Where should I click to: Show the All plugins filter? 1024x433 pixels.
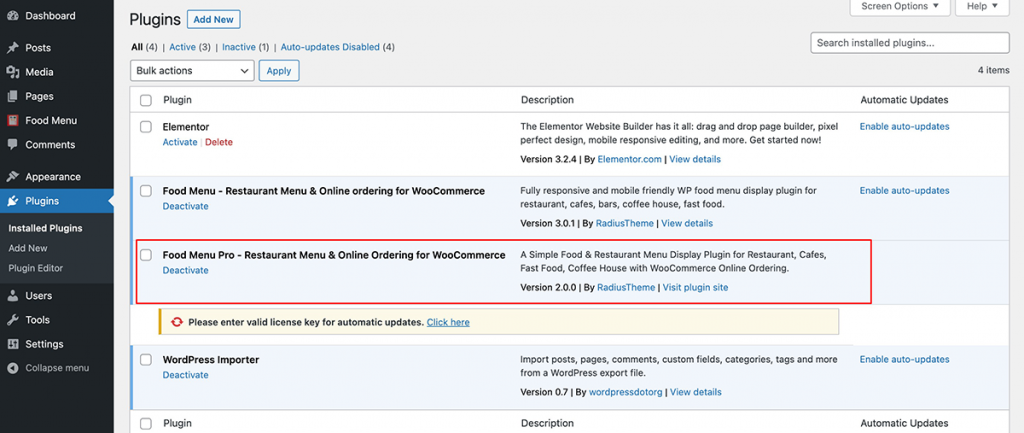point(136,47)
